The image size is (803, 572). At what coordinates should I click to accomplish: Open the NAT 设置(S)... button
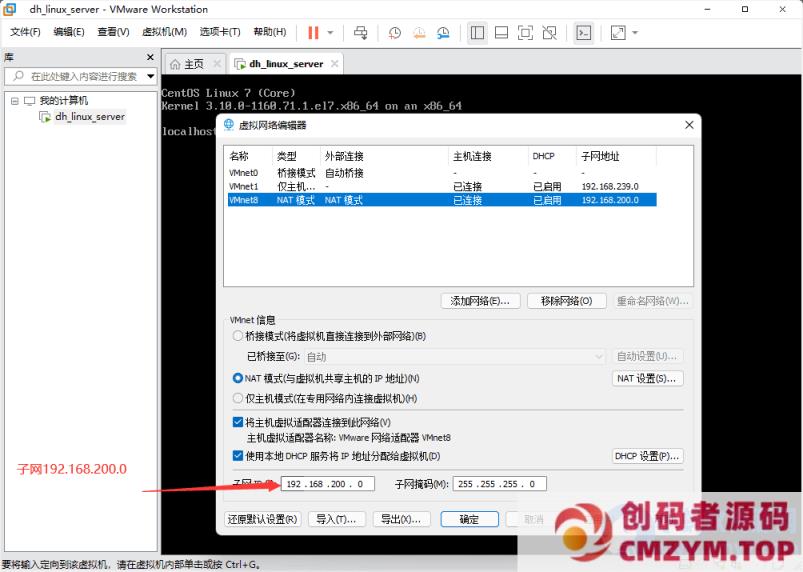[647, 378]
